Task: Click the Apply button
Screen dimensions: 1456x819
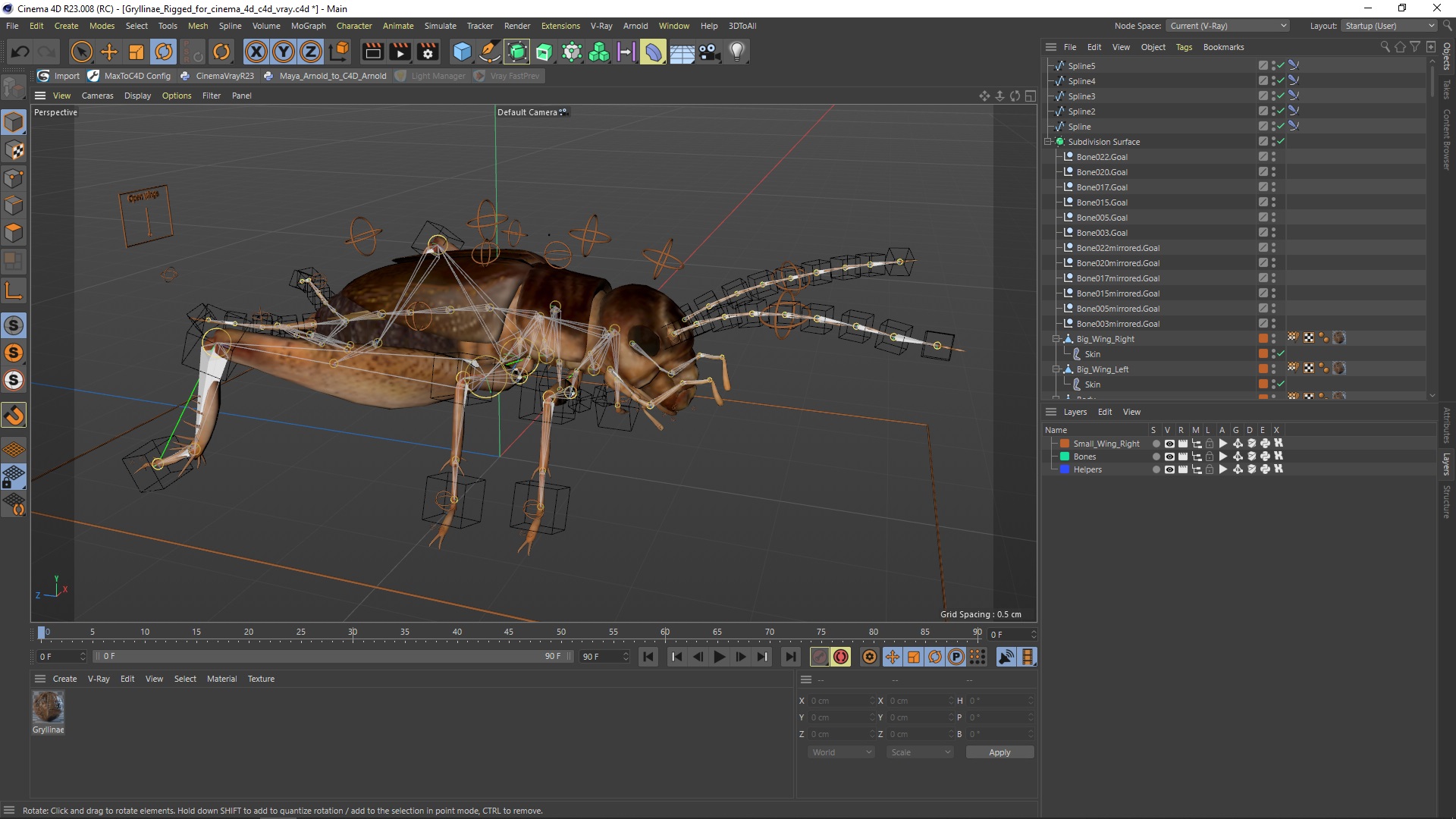Action: tap(999, 752)
